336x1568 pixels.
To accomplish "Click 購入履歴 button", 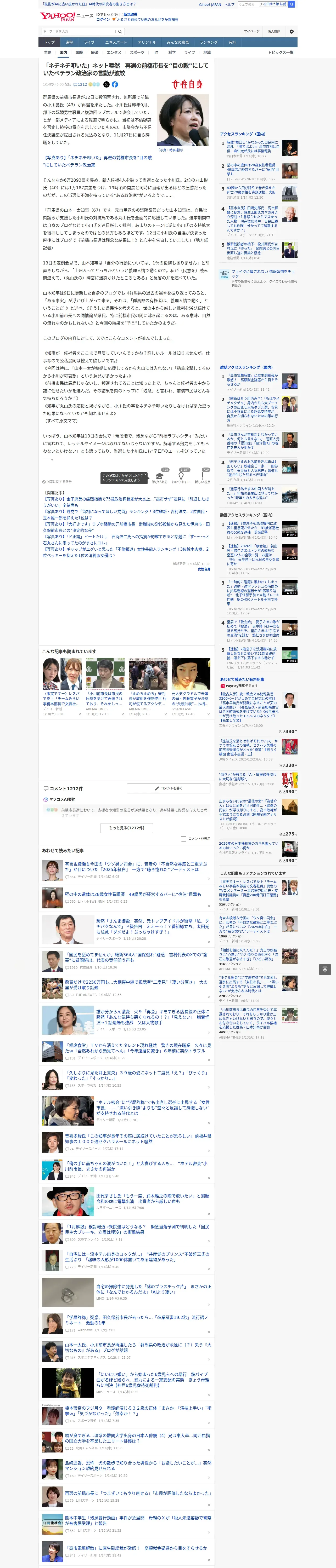I will [x=274, y=31].
